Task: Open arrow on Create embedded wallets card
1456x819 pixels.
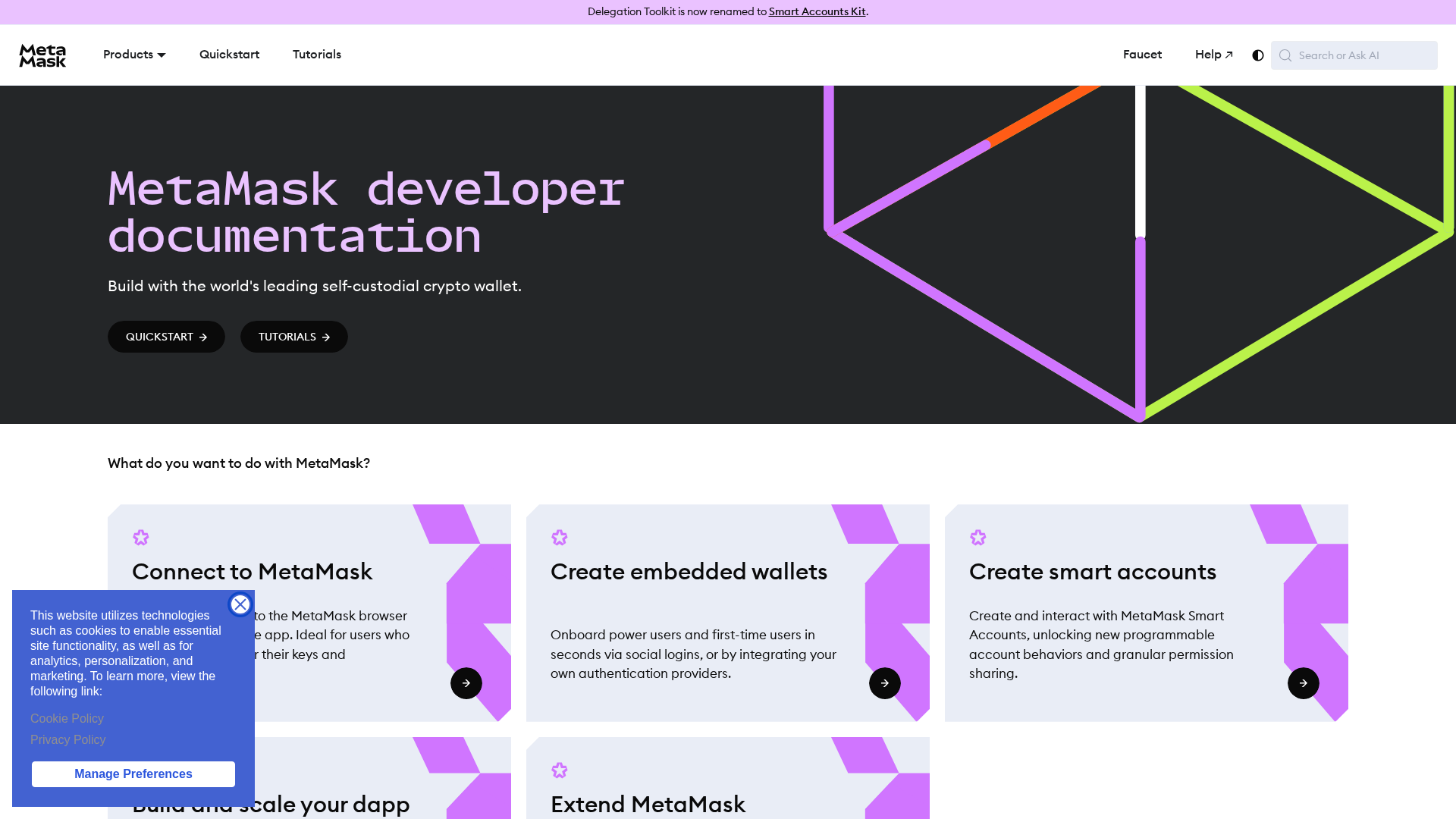Action: (885, 683)
